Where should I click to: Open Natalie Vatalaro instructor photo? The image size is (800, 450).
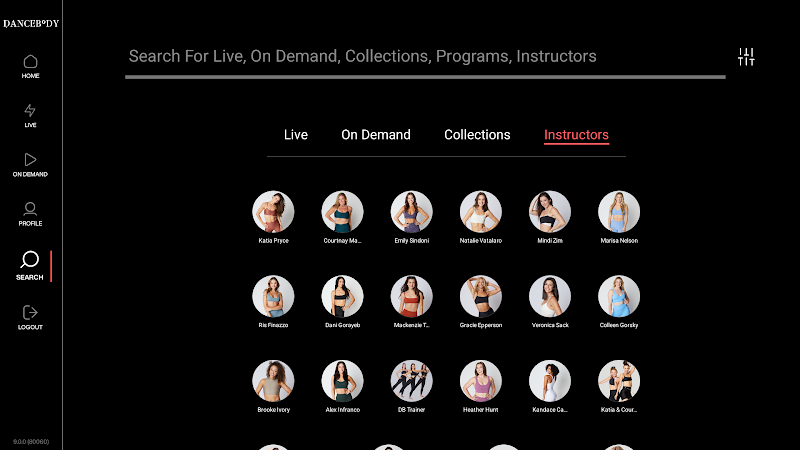[x=481, y=212]
